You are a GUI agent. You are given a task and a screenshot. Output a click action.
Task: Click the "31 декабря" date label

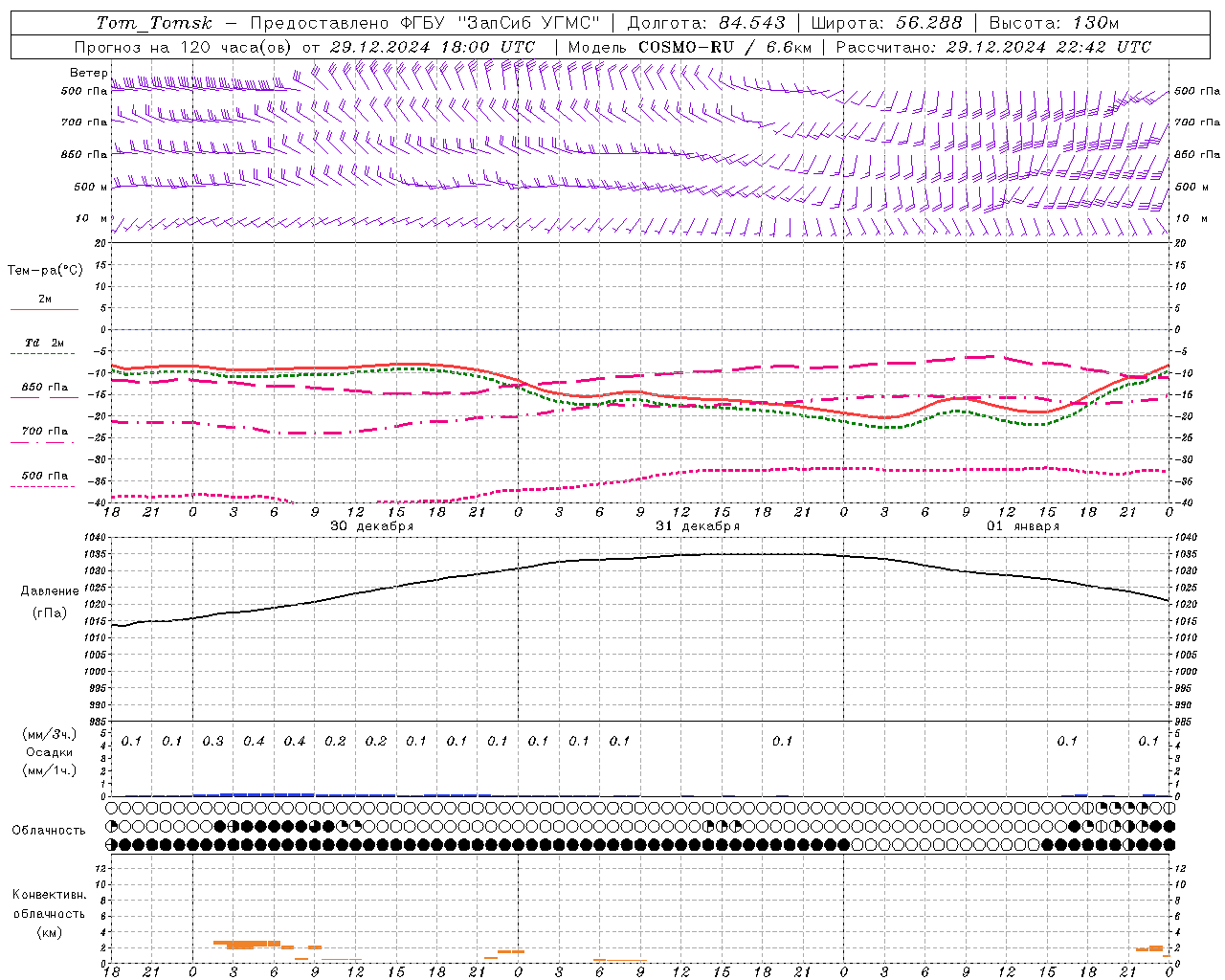coord(698,526)
